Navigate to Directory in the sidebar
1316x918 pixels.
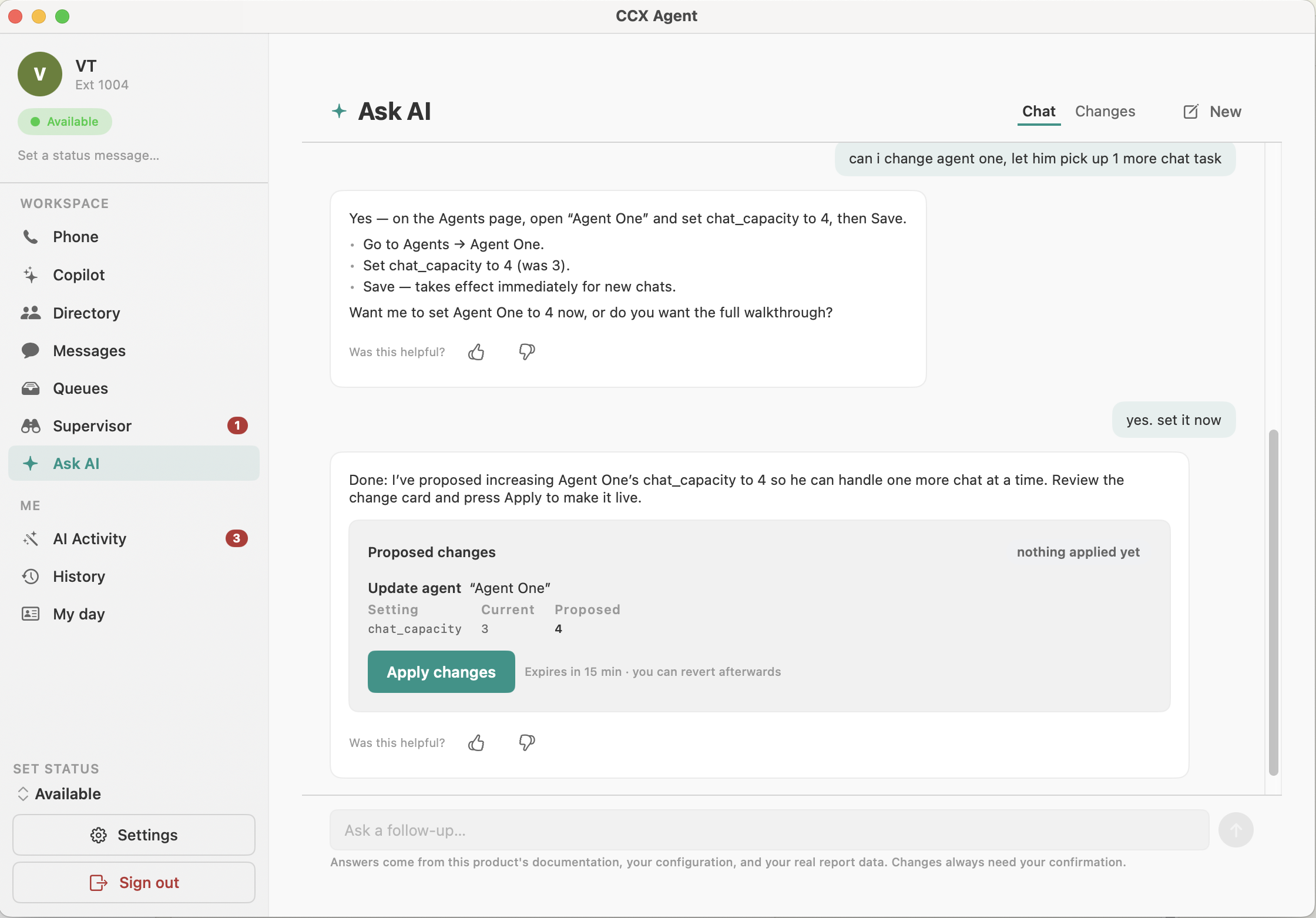(134, 313)
